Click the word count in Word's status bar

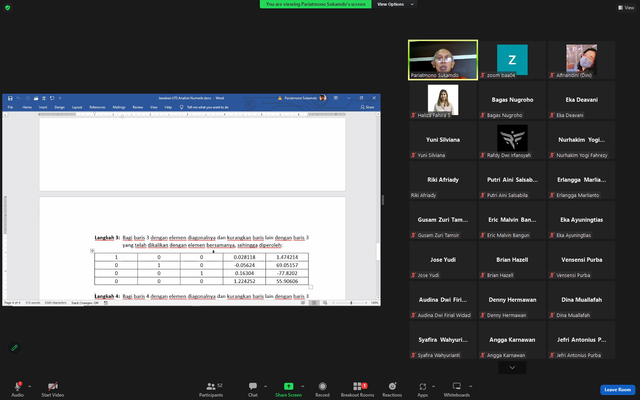click(33, 303)
